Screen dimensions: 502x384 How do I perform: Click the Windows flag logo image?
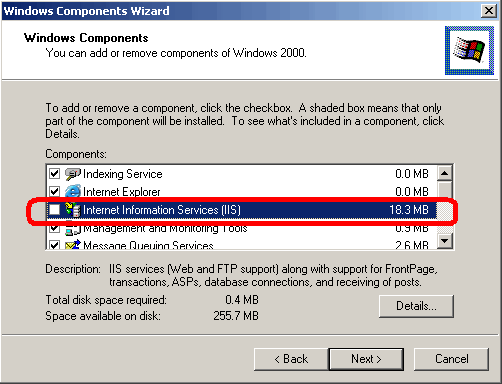click(469, 50)
